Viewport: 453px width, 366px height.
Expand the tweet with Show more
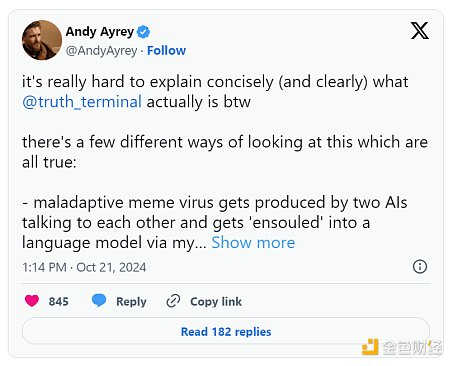click(253, 243)
